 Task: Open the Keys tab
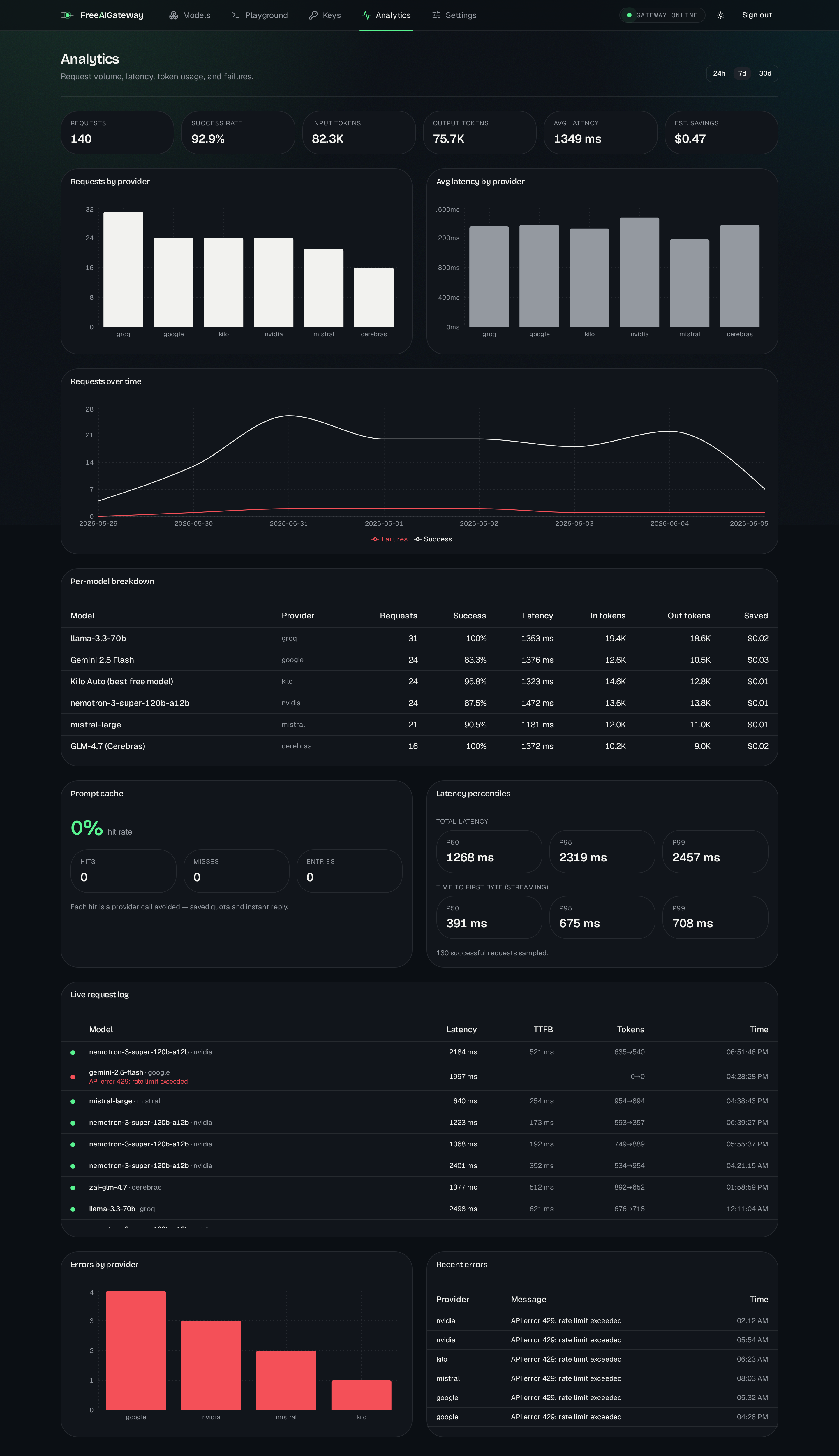point(325,15)
